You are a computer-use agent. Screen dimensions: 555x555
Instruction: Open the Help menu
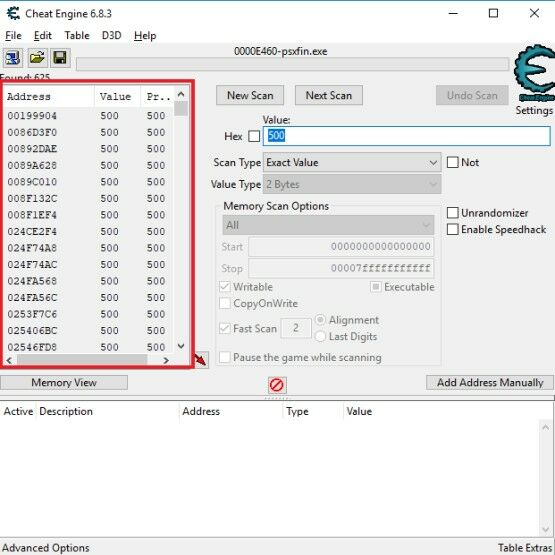pyautogui.click(x=145, y=36)
